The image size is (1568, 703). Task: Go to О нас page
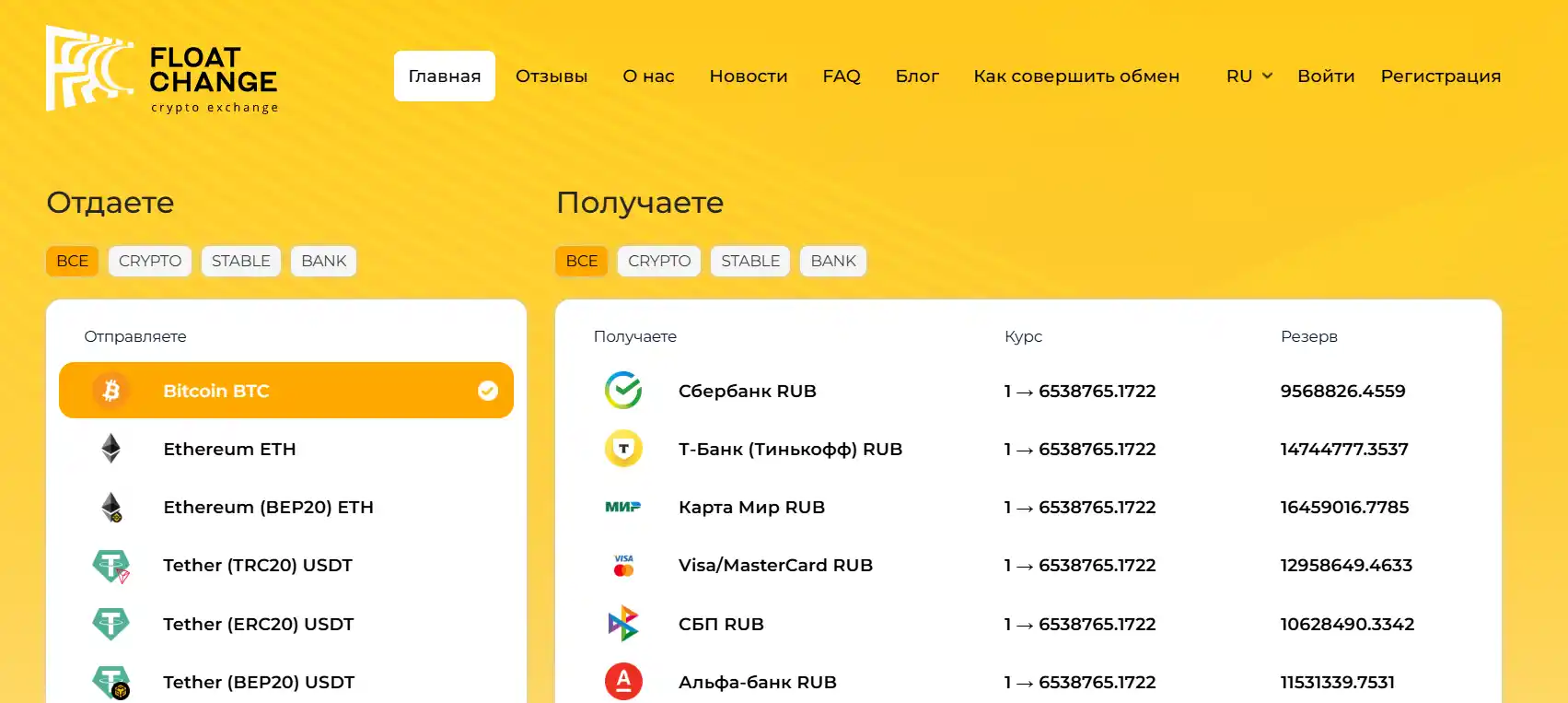[x=648, y=76]
